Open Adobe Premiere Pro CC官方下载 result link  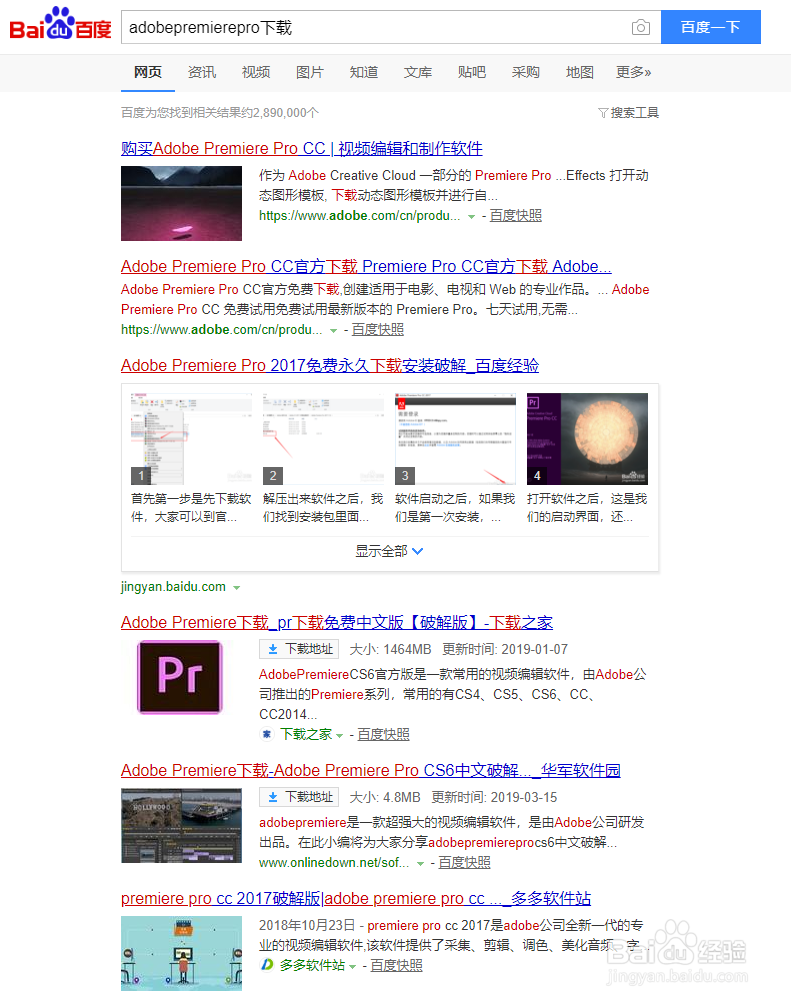coord(366,266)
